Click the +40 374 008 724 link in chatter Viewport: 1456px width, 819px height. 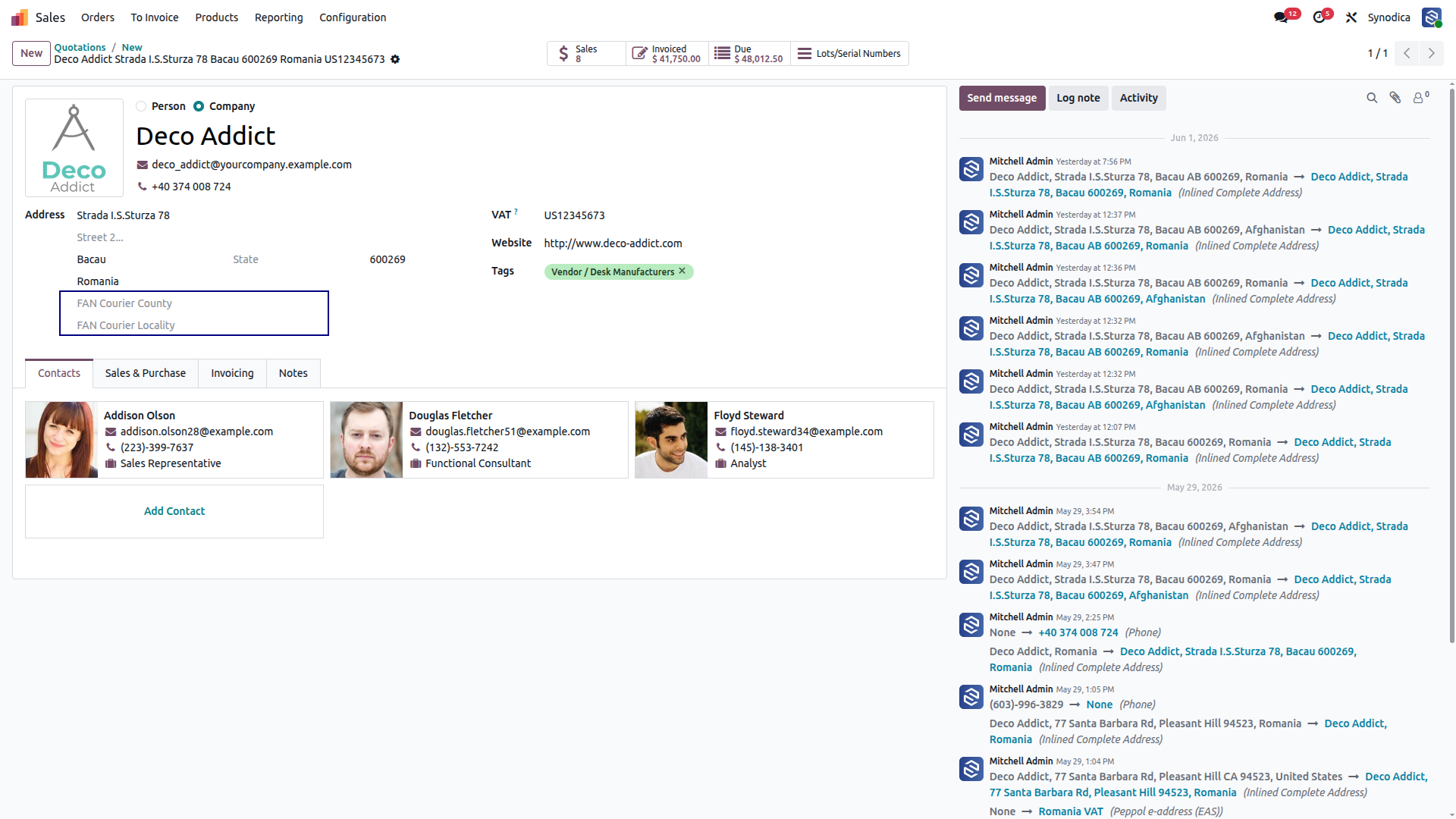[1078, 632]
